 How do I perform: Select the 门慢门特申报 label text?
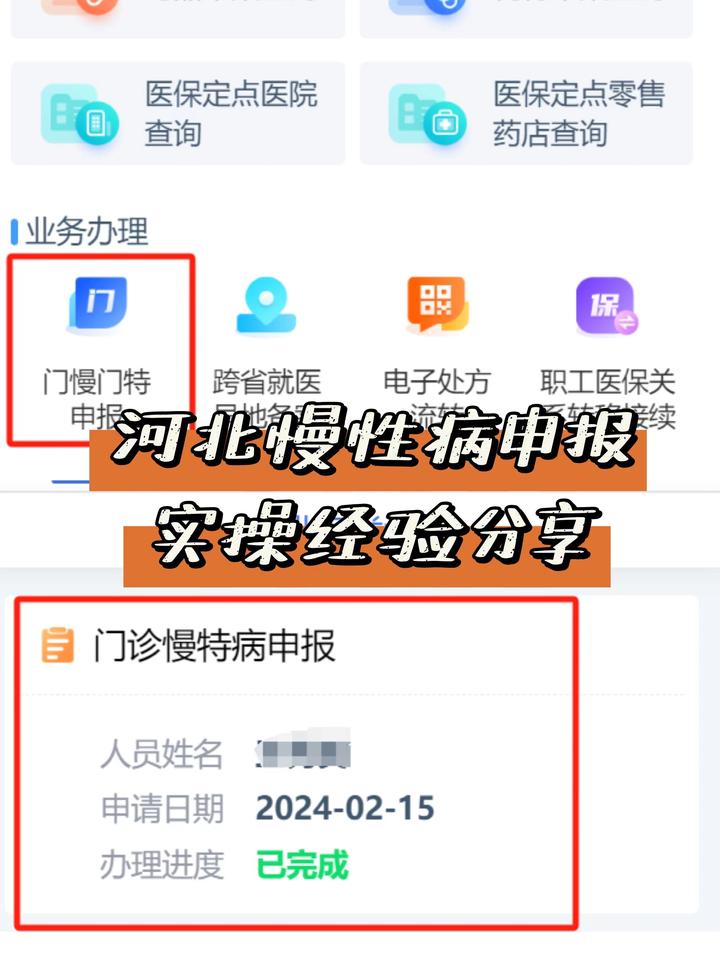pyautogui.click(x=97, y=398)
